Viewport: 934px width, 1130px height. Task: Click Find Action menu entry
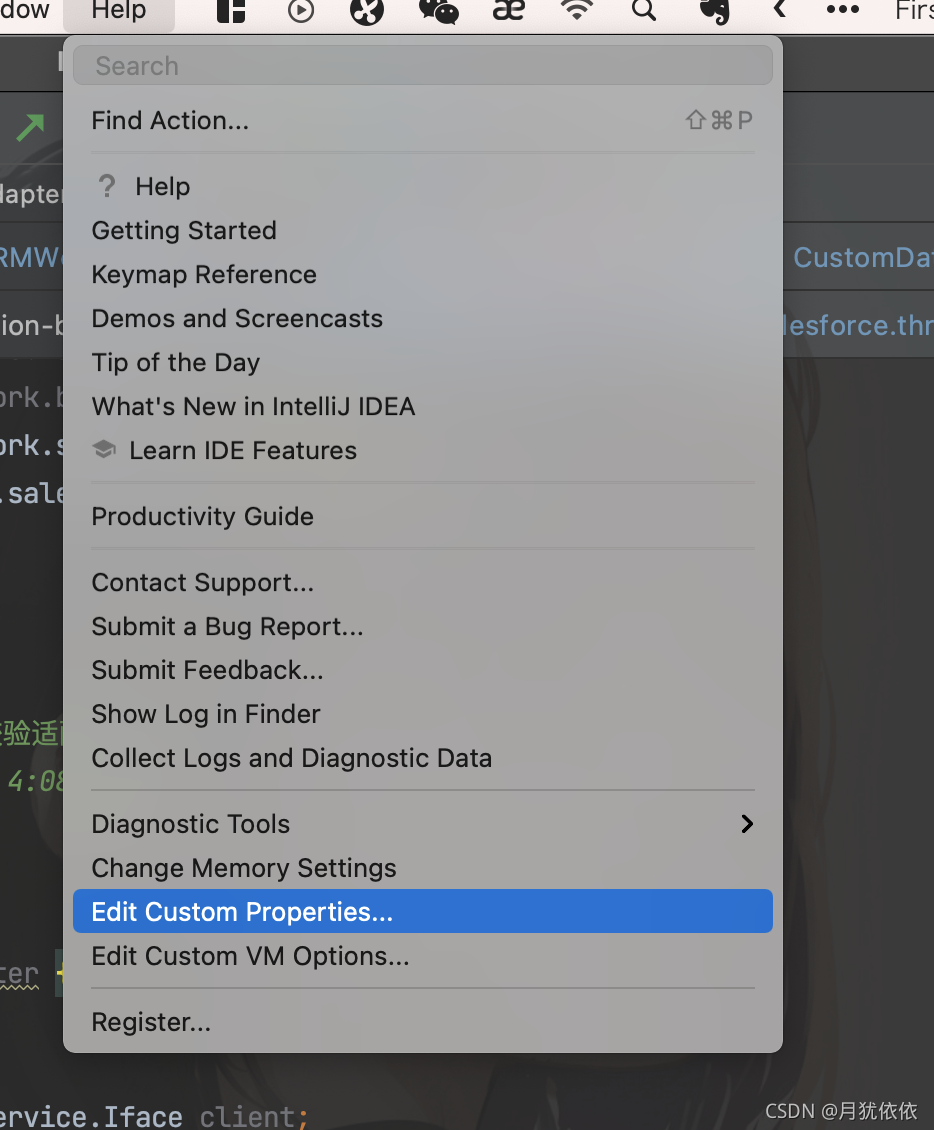pyautogui.click(x=170, y=121)
